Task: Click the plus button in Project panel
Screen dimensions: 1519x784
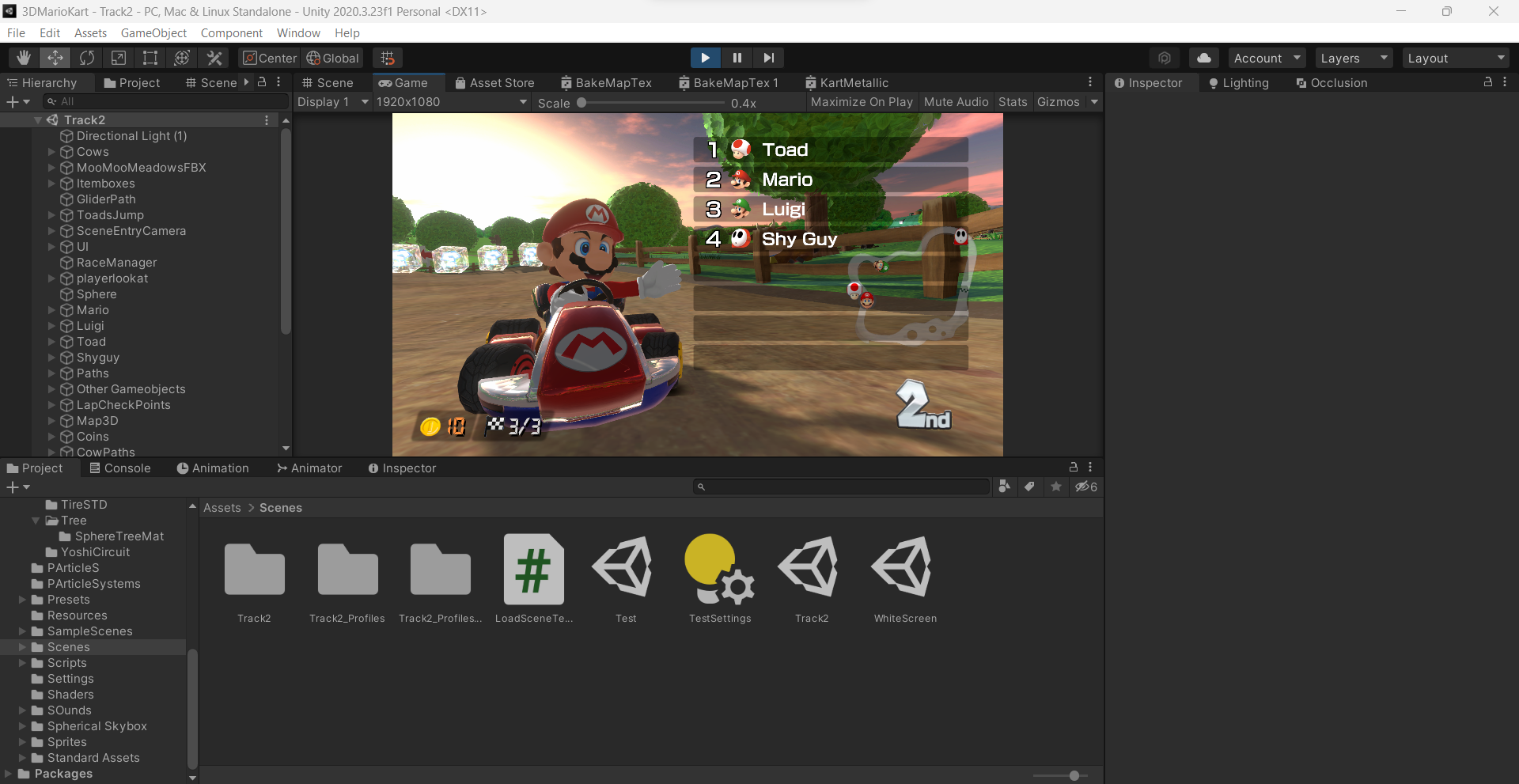Action: click(x=17, y=487)
